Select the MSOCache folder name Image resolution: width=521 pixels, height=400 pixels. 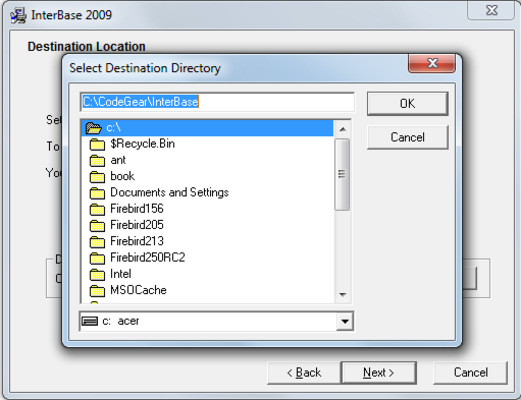138,290
